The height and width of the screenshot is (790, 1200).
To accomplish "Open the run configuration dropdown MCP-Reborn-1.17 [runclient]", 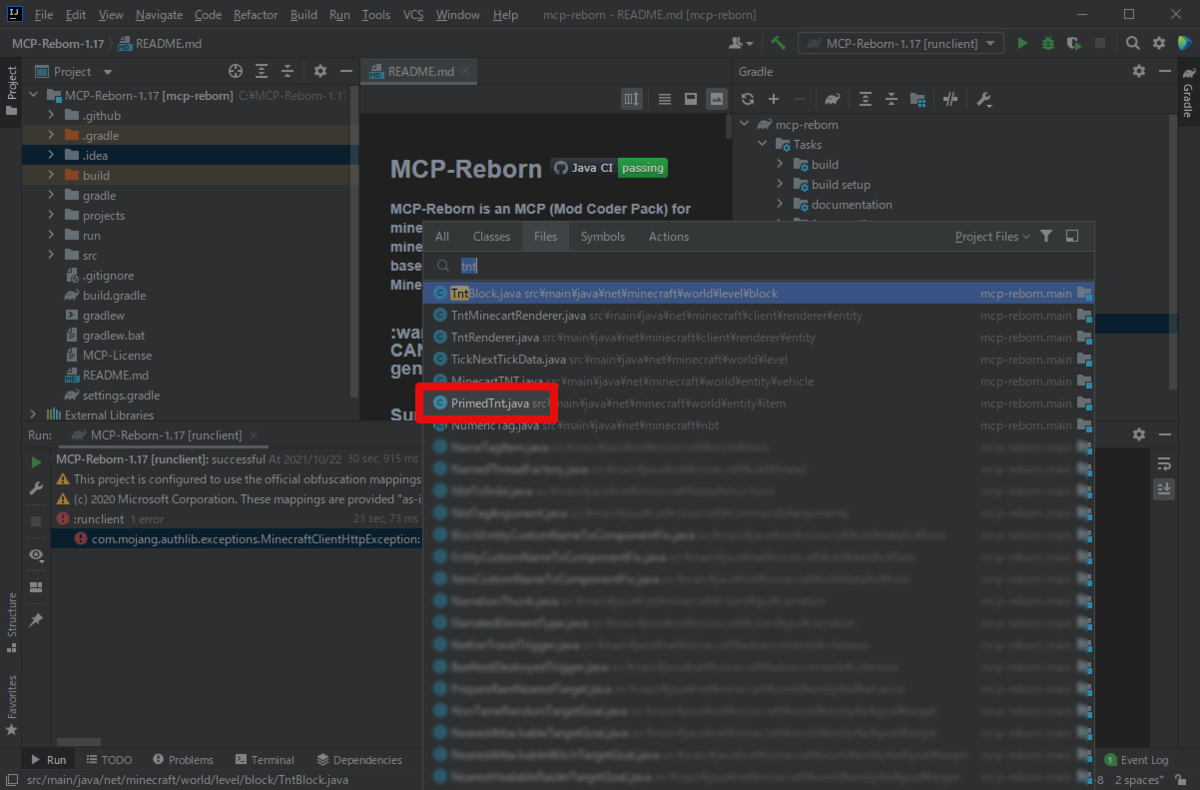I will pos(901,43).
